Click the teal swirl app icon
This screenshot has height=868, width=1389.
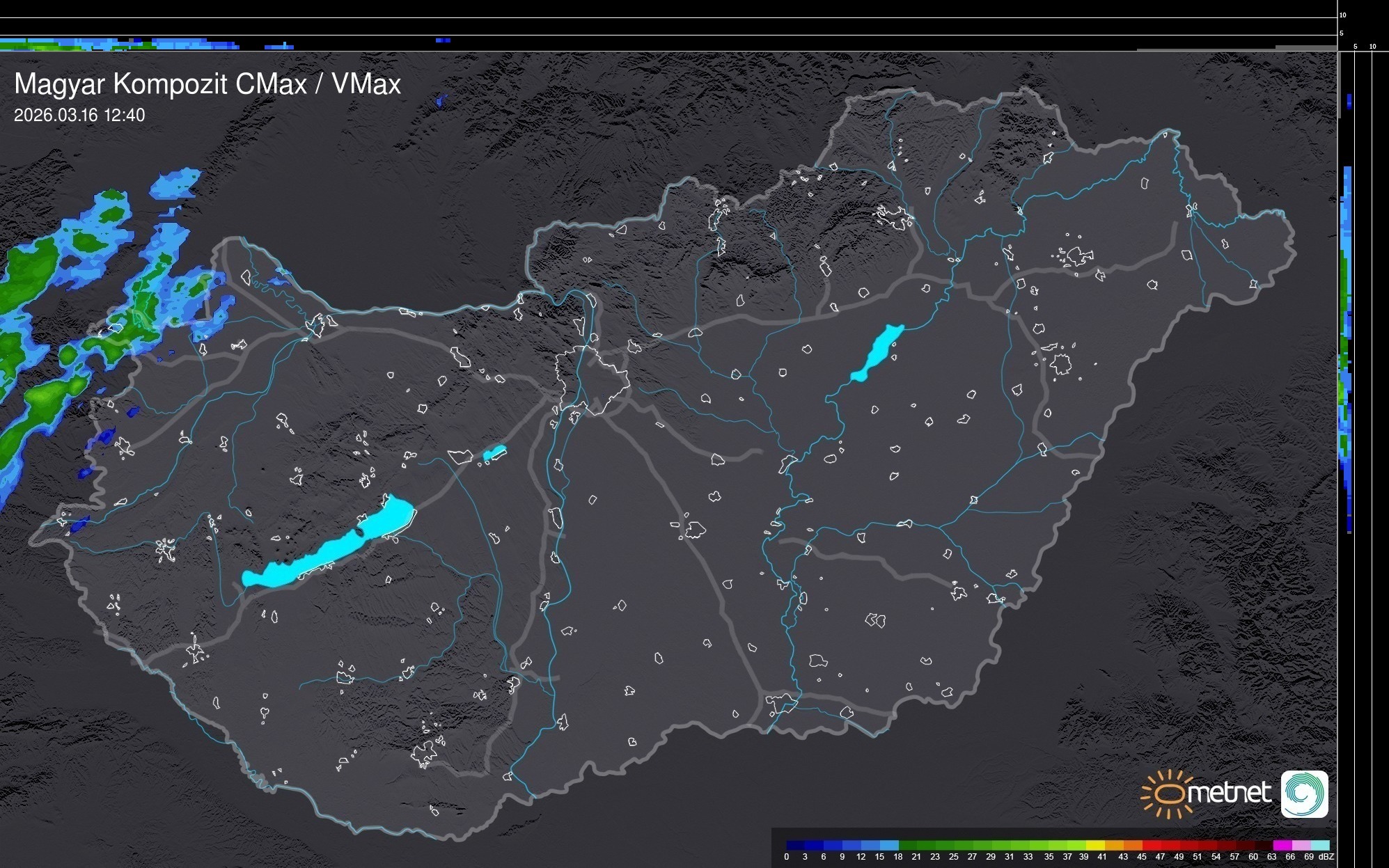click(1304, 794)
